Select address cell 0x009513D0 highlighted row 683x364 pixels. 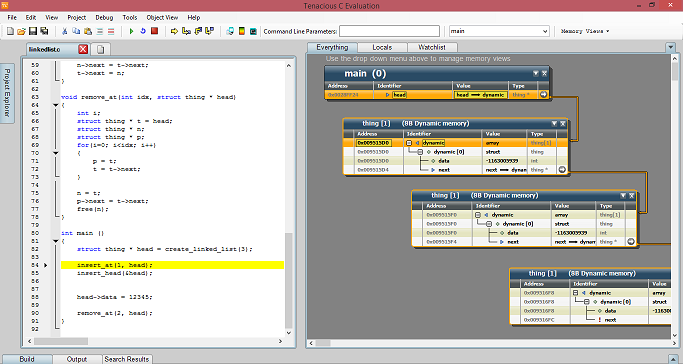click(373, 143)
